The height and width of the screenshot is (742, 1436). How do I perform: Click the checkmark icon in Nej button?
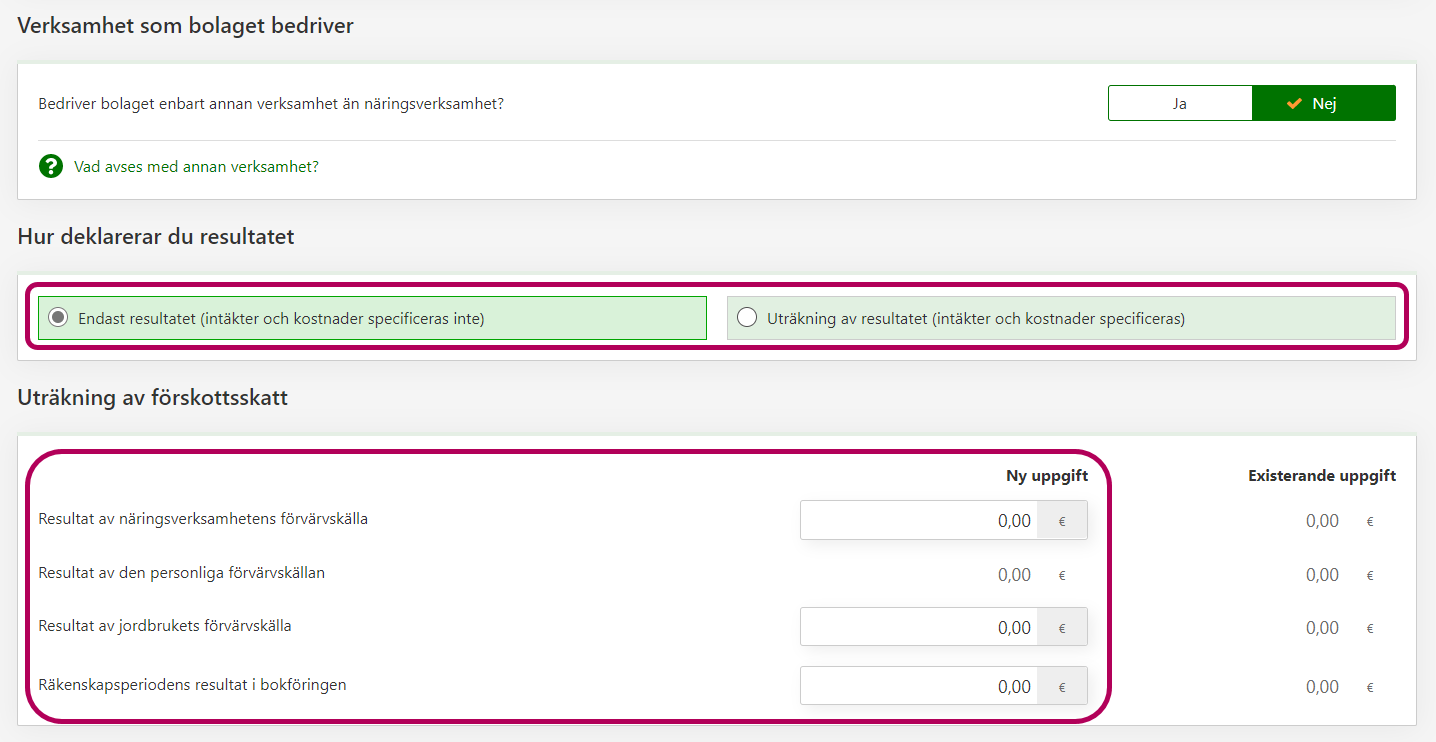click(1294, 103)
